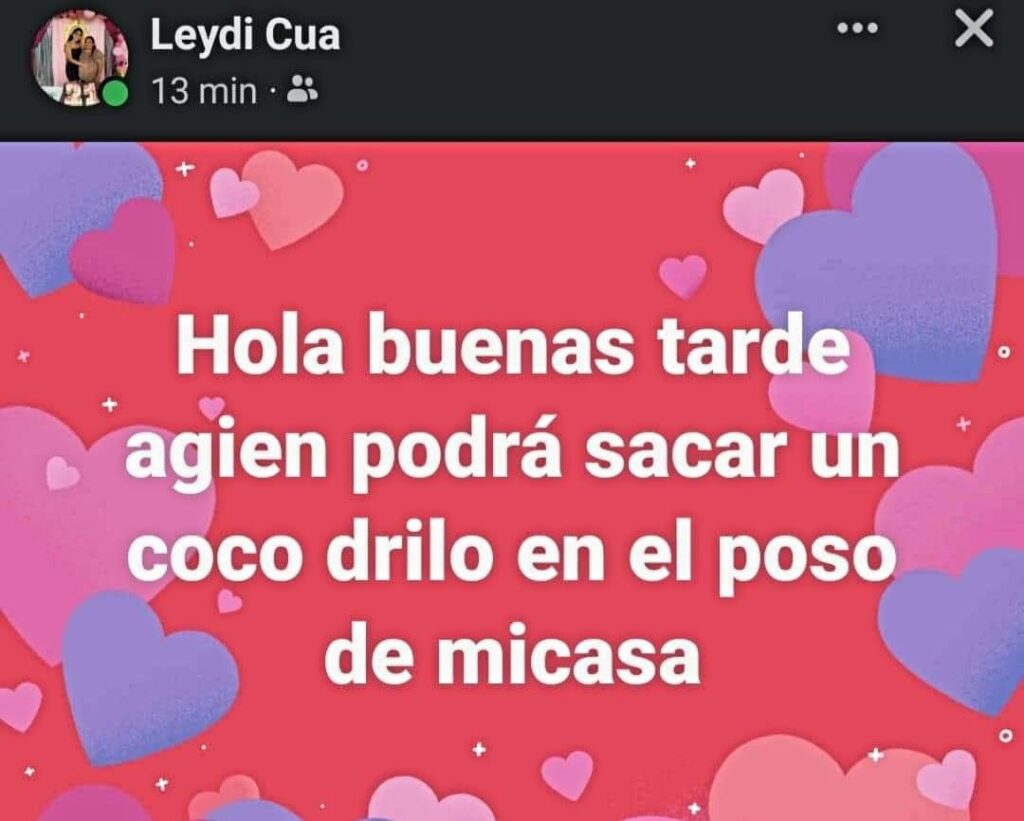The image size is (1024, 821).
Task: Open the Leydi Cua profile name link
Action: coord(245,35)
